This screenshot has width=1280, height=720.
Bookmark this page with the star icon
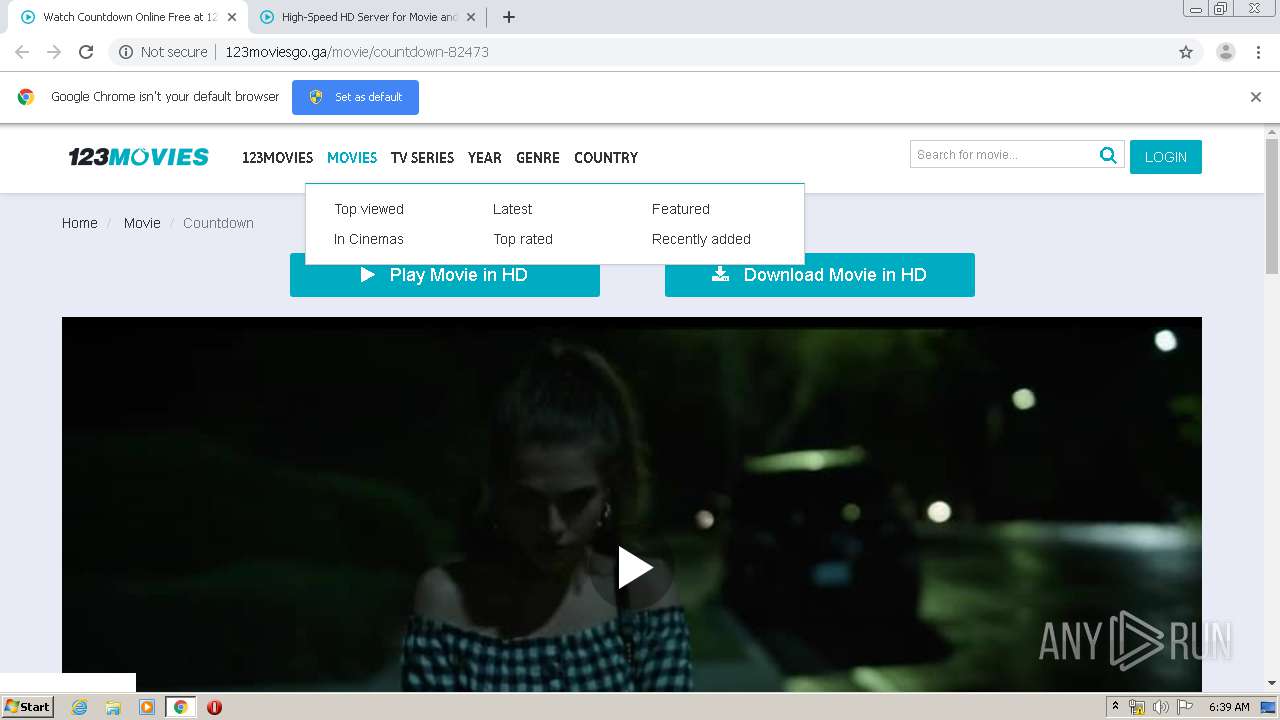1186,52
